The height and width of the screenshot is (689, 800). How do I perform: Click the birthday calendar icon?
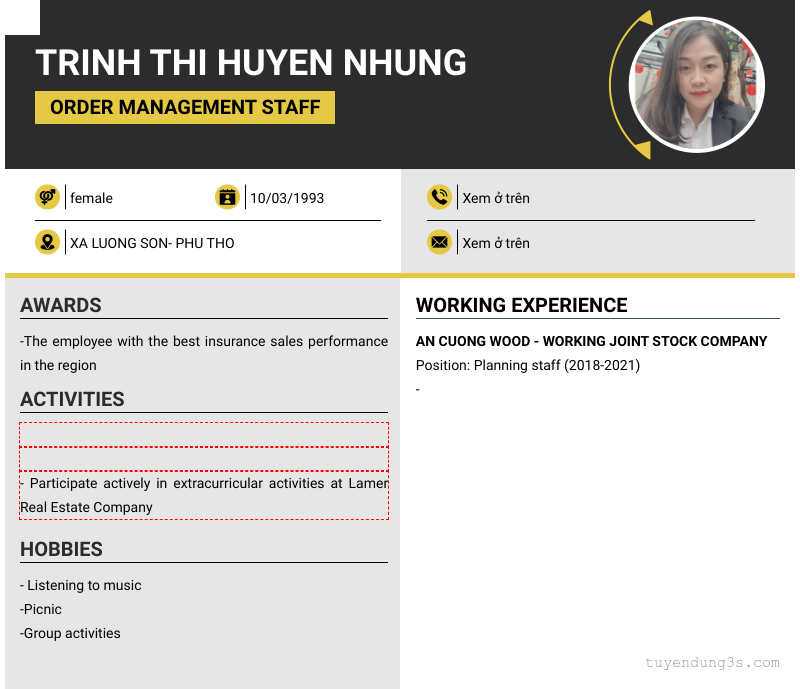coord(227,198)
